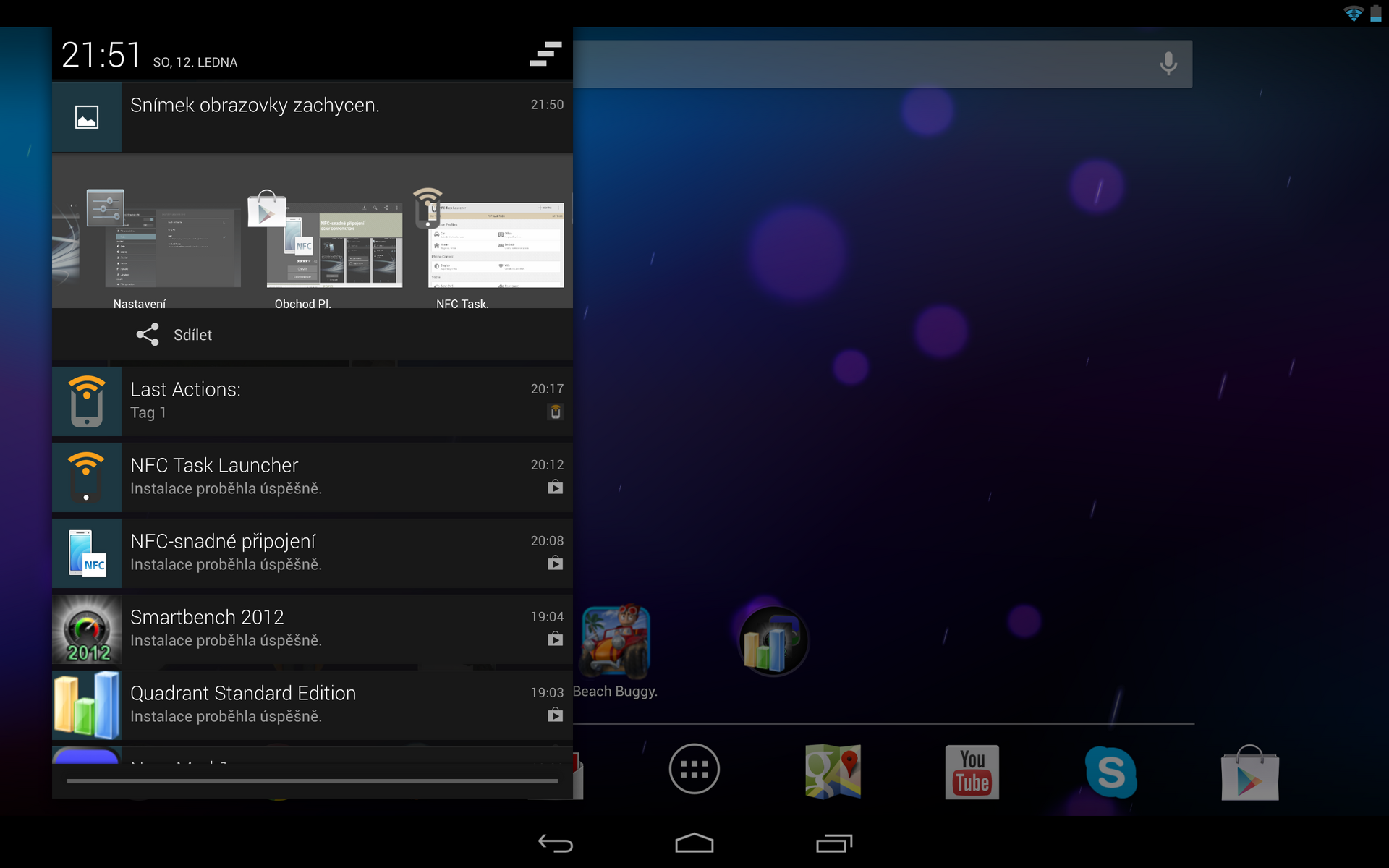Screen dimensions: 1389x868
Task: Tap the Google search bar
Action: [868, 63]
